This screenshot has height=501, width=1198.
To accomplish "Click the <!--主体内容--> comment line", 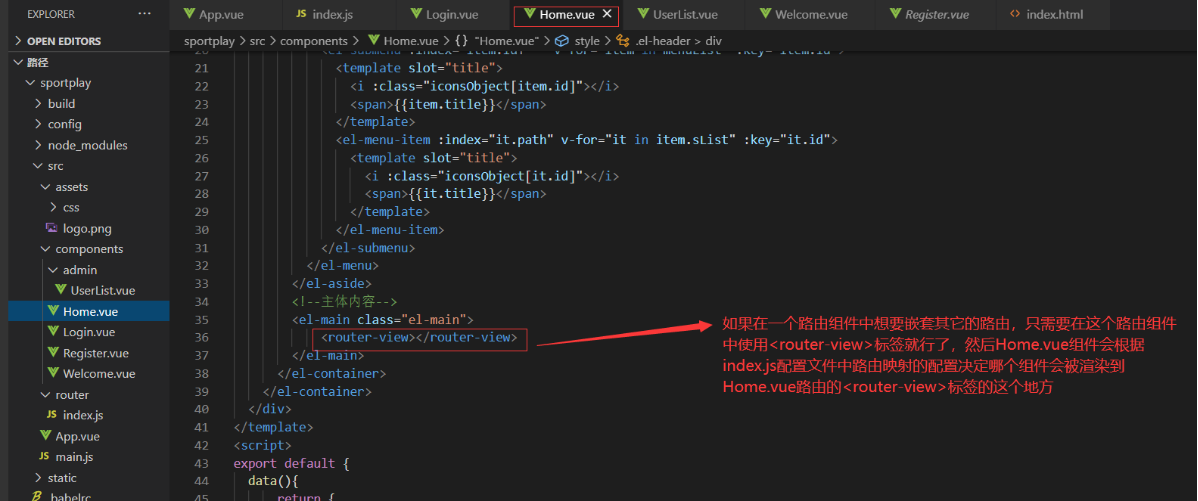I will [345, 302].
